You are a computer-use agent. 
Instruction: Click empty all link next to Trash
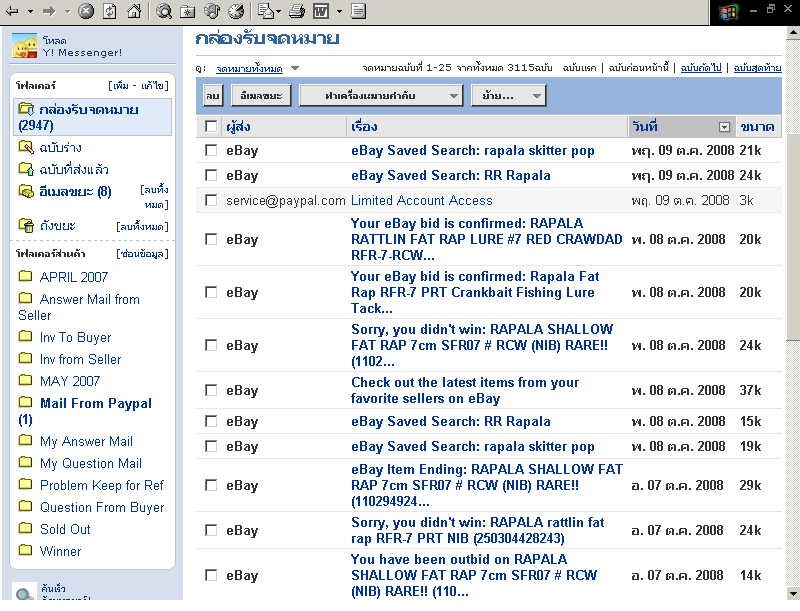tap(142, 226)
